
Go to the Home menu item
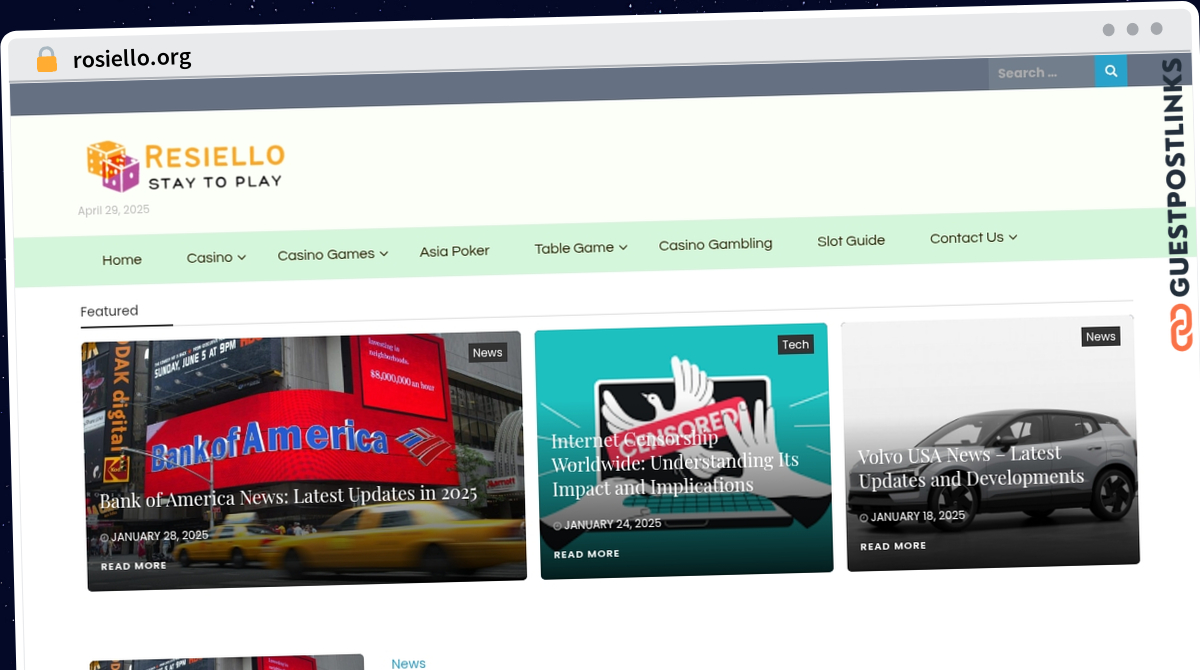(122, 260)
